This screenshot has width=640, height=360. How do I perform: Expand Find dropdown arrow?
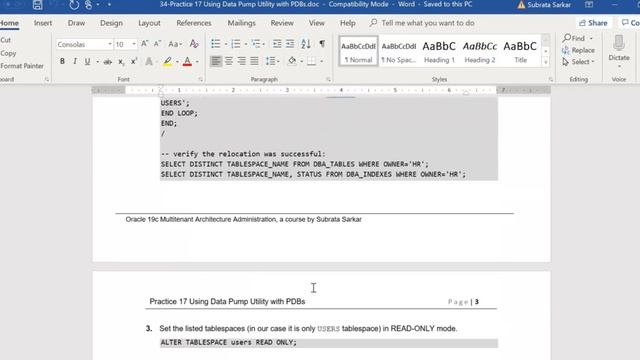pos(591,38)
